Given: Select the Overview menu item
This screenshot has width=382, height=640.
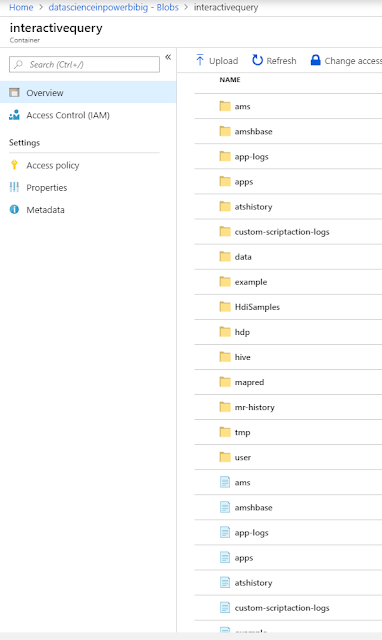Looking at the screenshot, I should pyautogui.click(x=88, y=93).
